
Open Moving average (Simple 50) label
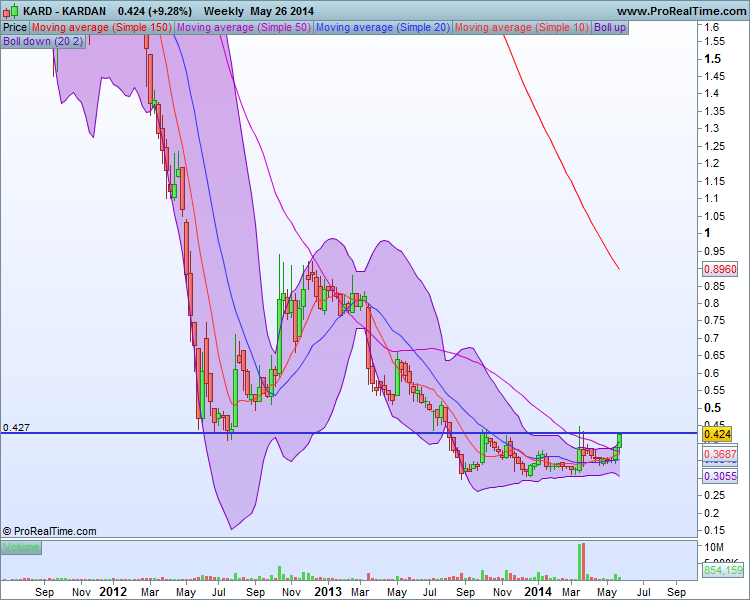[244, 28]
